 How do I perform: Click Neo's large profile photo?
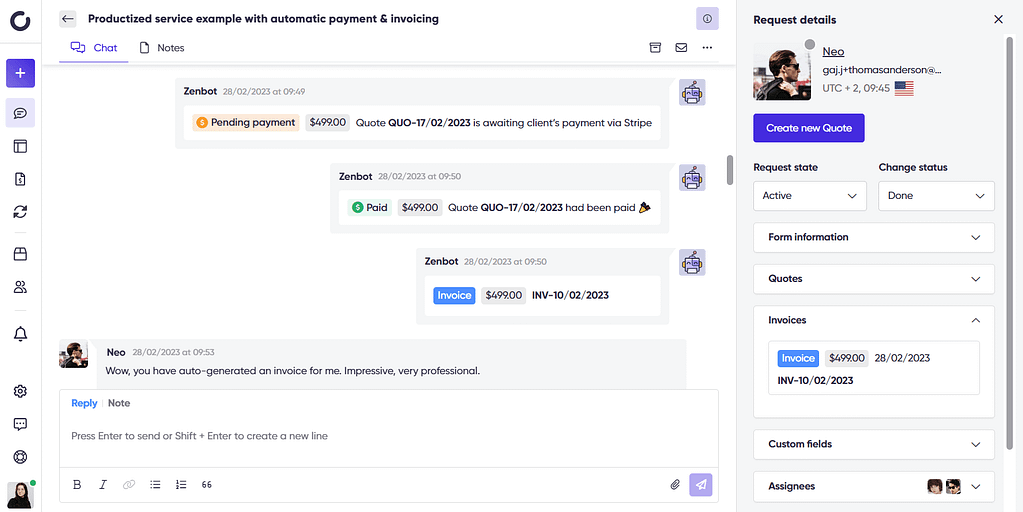(x=782, y=72)
